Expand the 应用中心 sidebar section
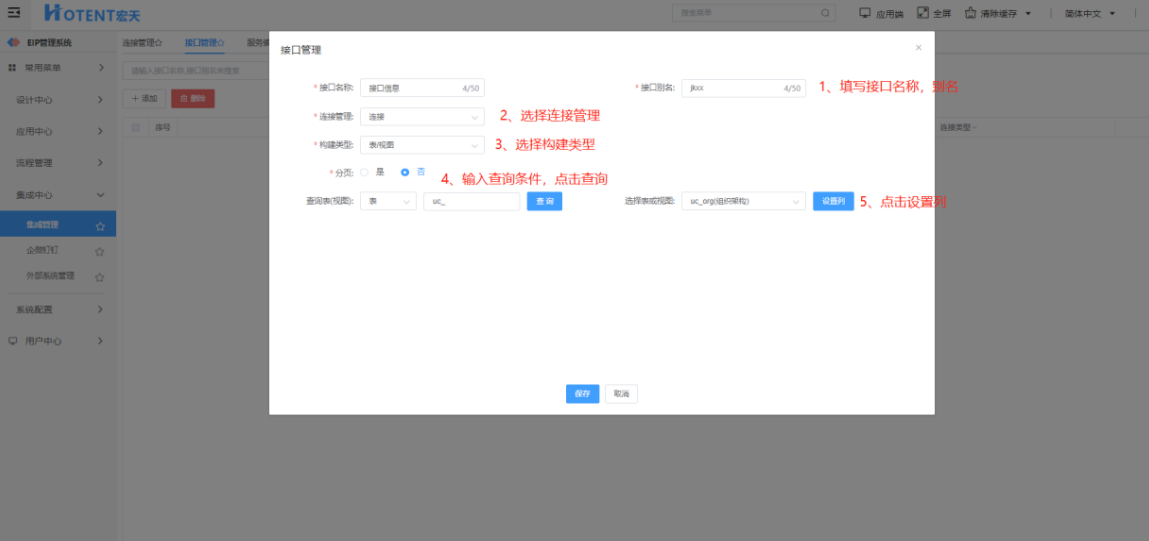This screenshot has height=541, width=1149. pyautogui.click(x=101, y=131)
